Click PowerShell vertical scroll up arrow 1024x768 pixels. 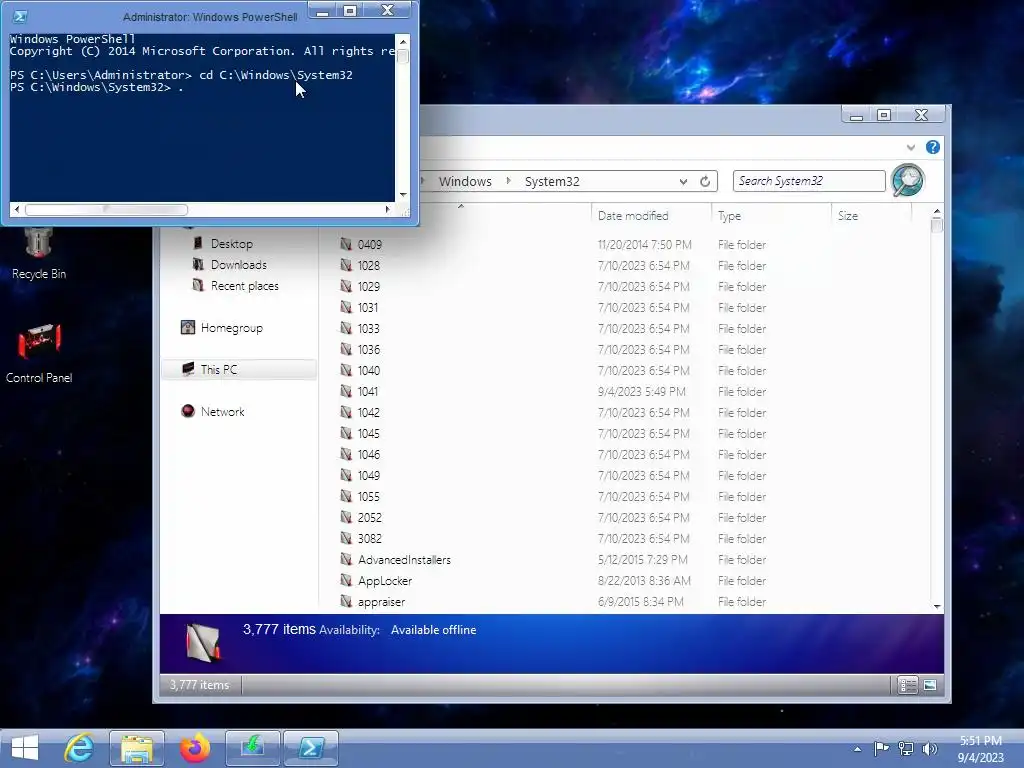coord(403,42)
